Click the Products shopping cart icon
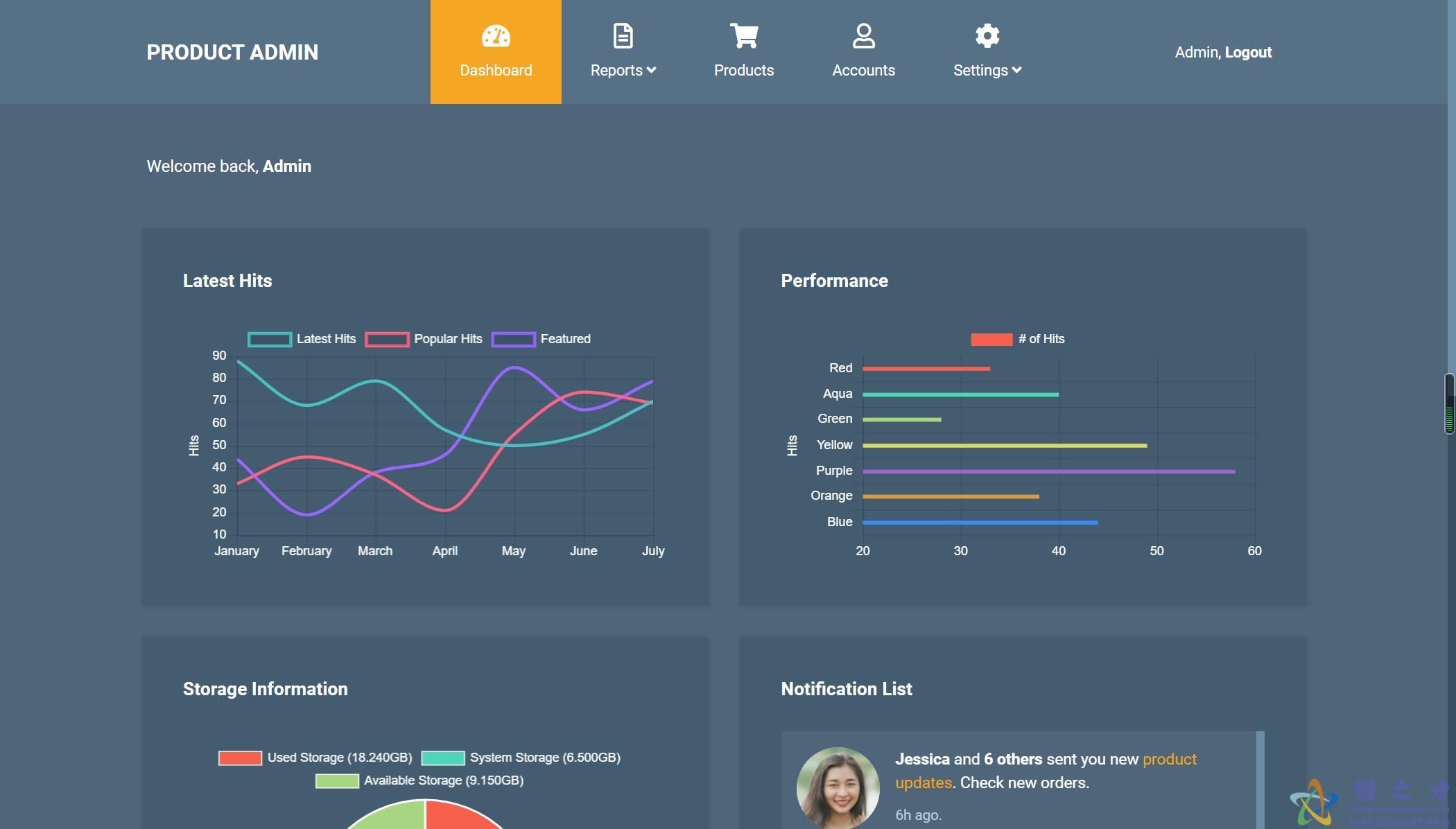 (744, 36)
